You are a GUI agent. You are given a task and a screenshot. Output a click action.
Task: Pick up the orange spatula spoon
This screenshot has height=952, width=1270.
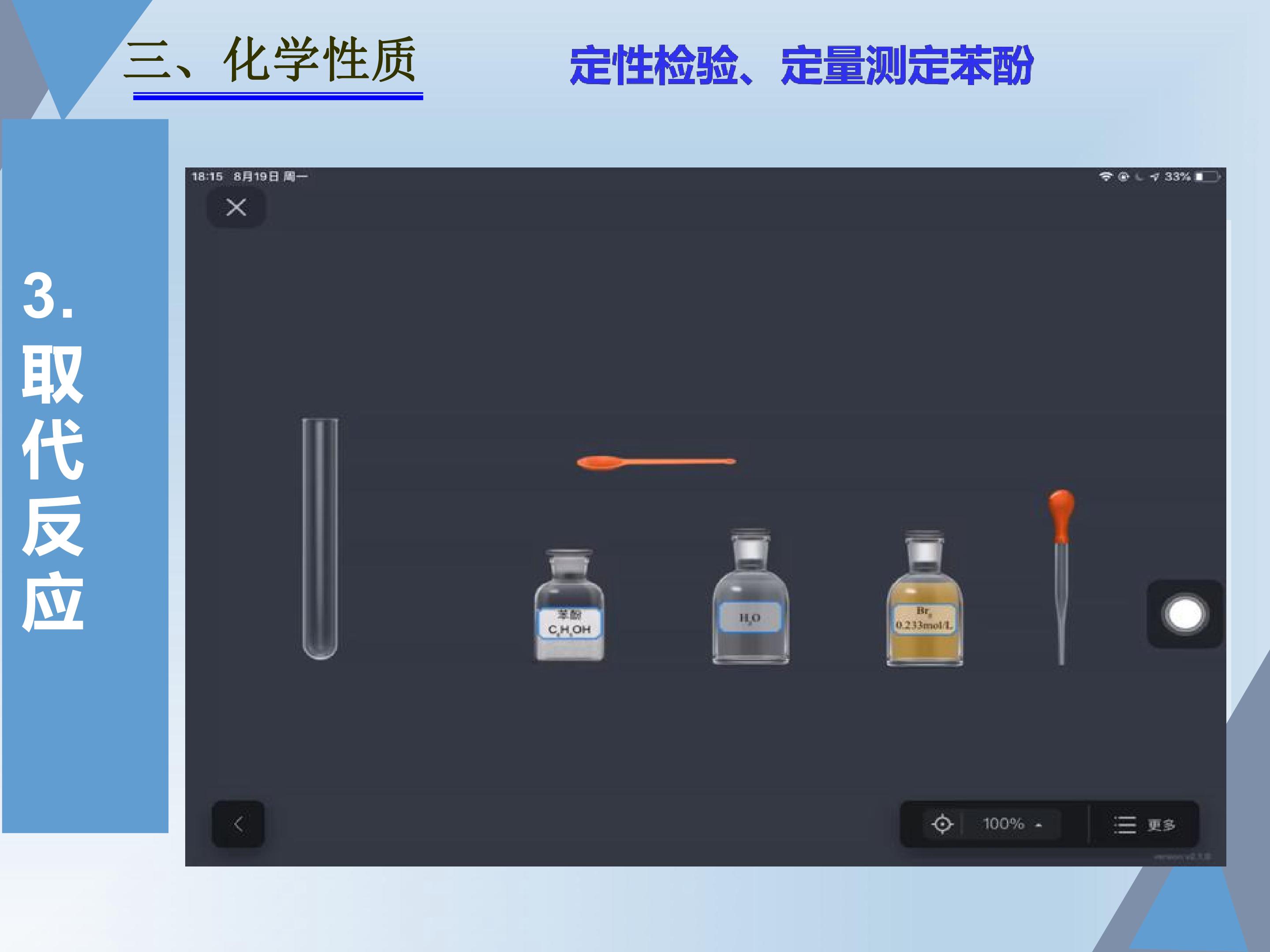656,462
